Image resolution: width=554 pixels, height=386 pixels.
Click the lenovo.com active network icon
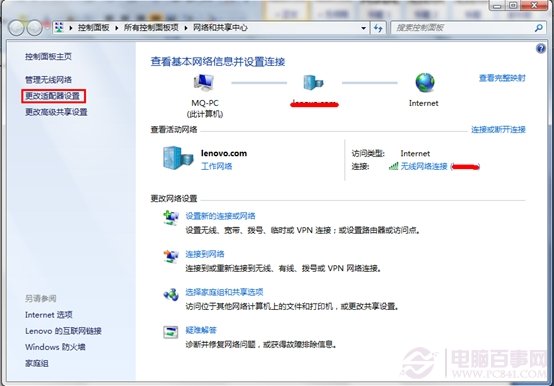coord(178,158)
